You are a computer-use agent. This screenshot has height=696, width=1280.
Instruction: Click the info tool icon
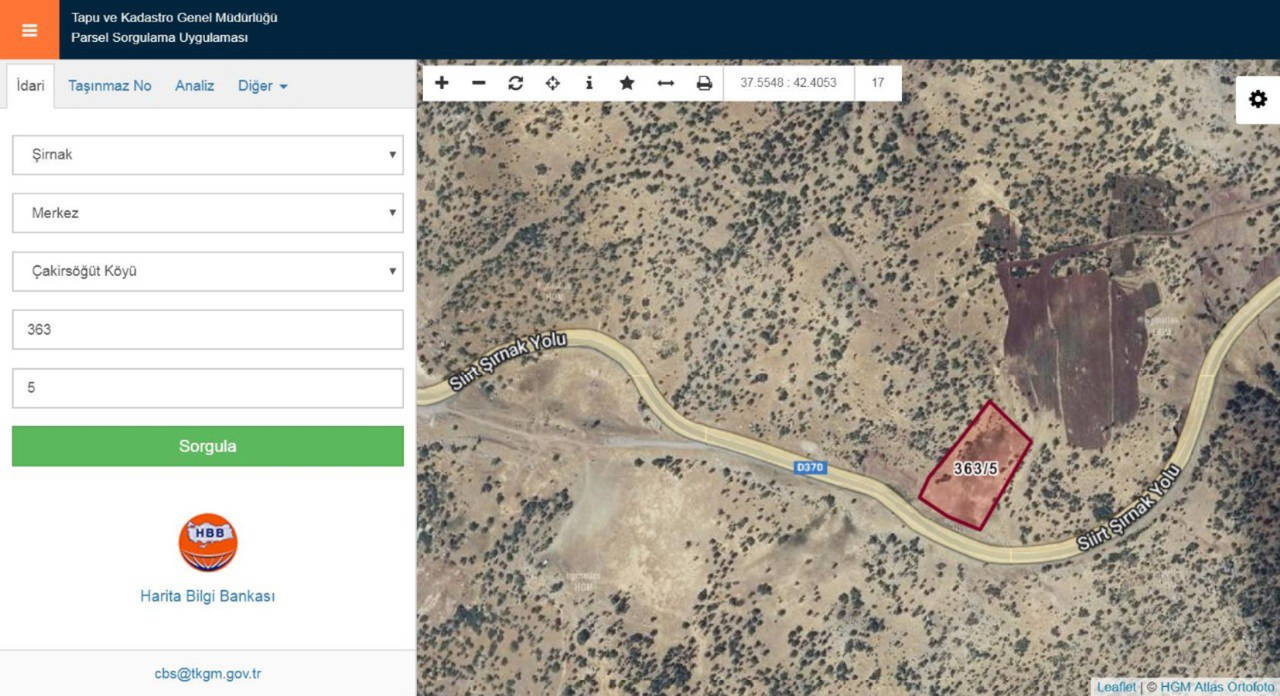(589, 83)
